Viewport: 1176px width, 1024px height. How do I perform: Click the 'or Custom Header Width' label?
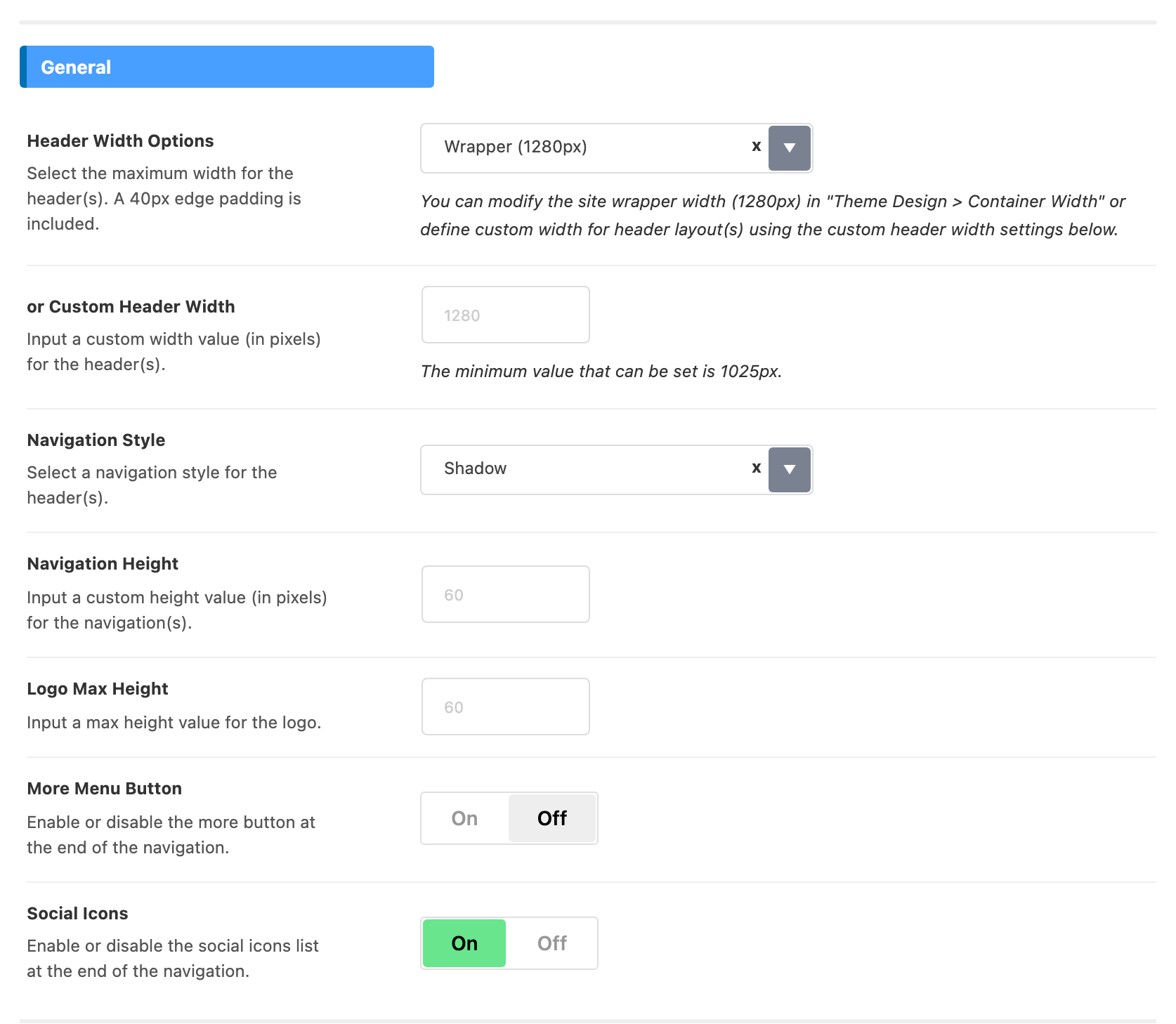tap(131, 306)
